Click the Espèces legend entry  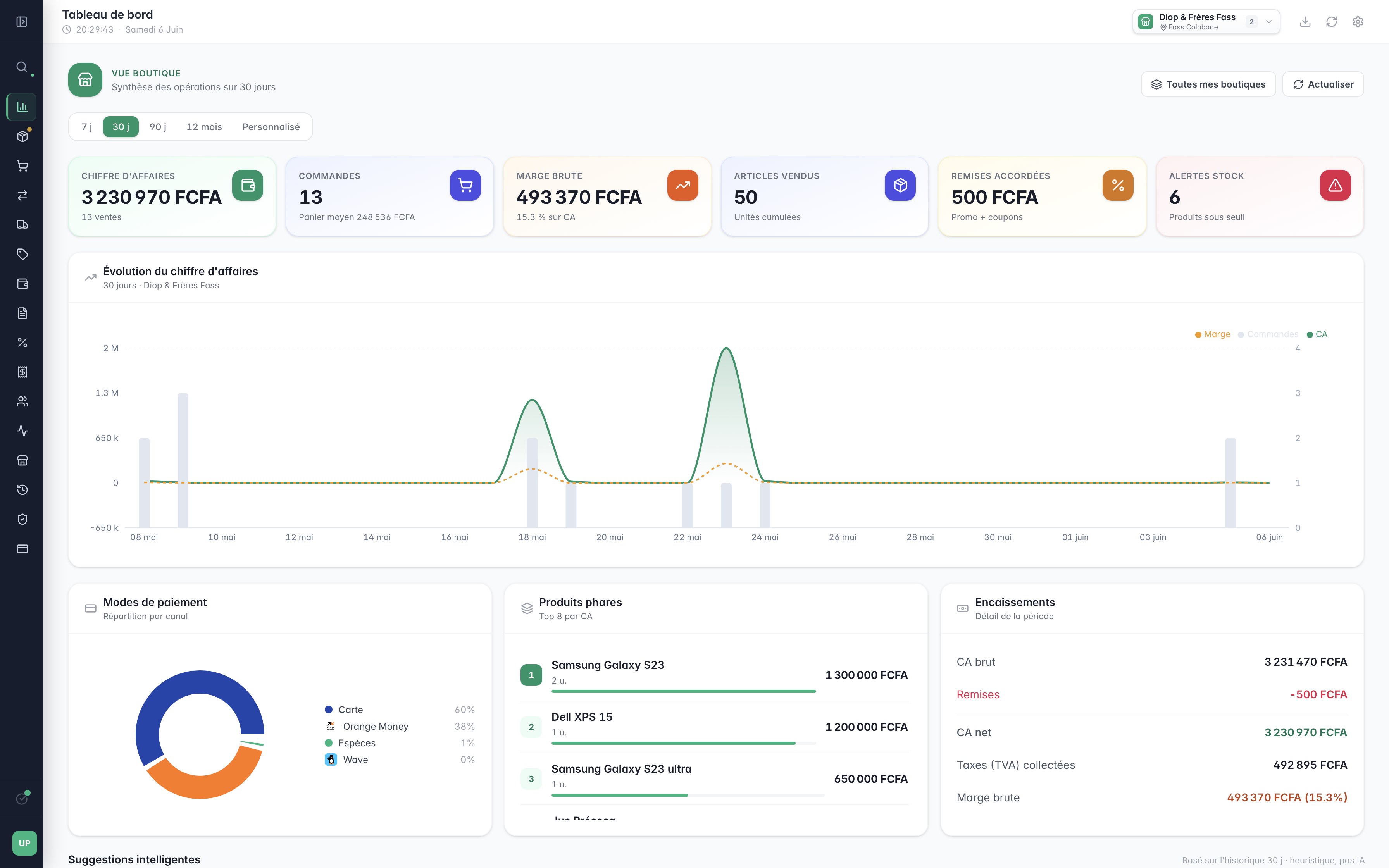point(400,743)
